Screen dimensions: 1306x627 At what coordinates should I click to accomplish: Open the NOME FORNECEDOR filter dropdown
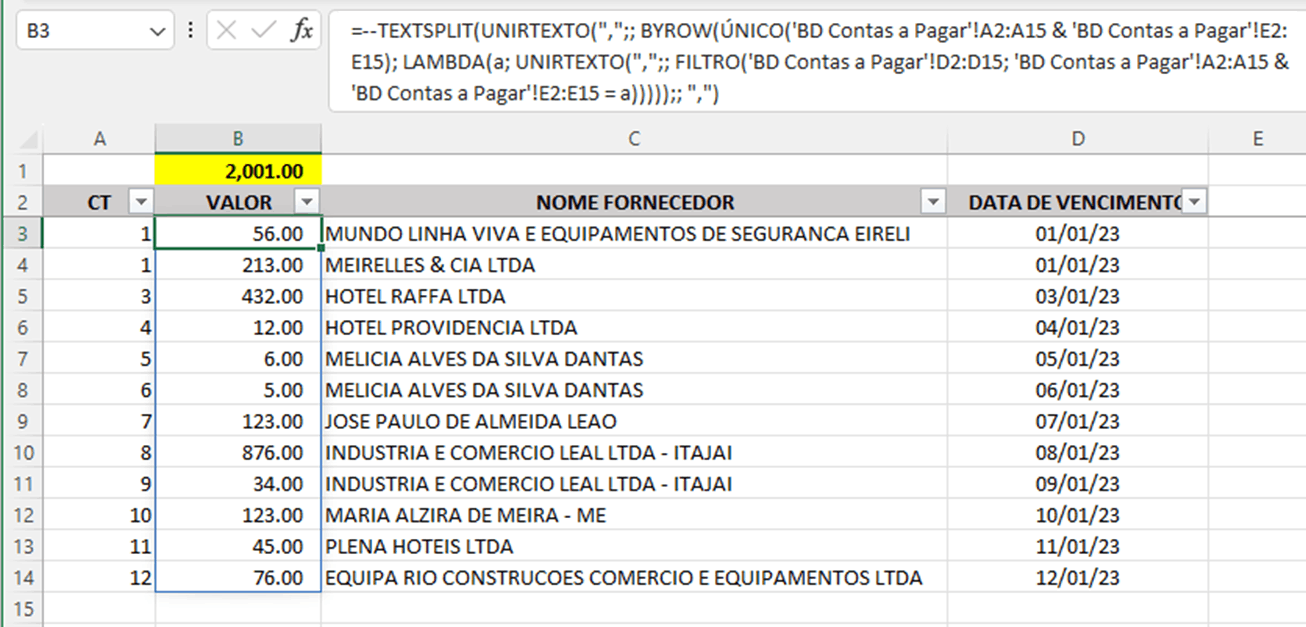click(934, 202)
